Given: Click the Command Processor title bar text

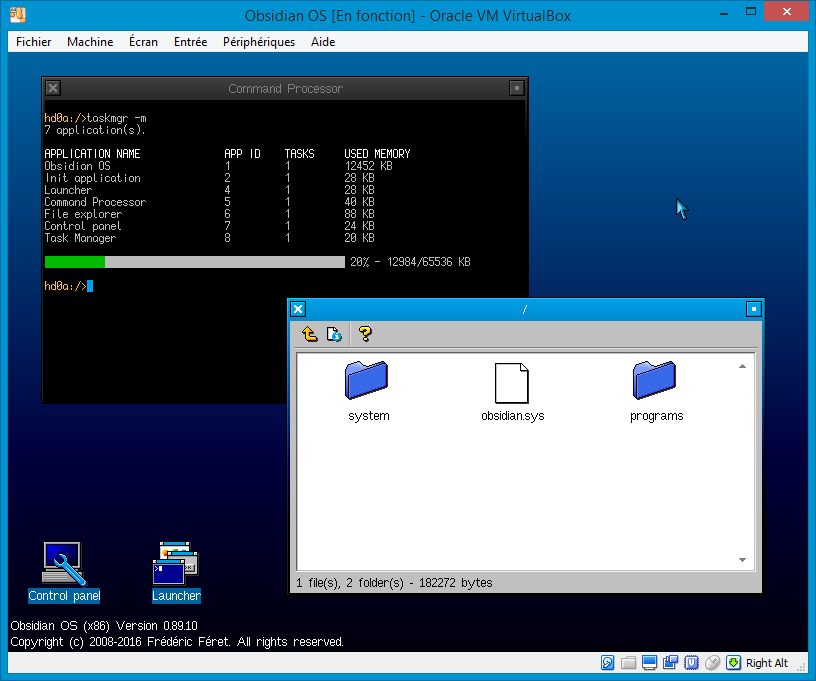Looking at the screenshot, I should [x=285, y=88].
